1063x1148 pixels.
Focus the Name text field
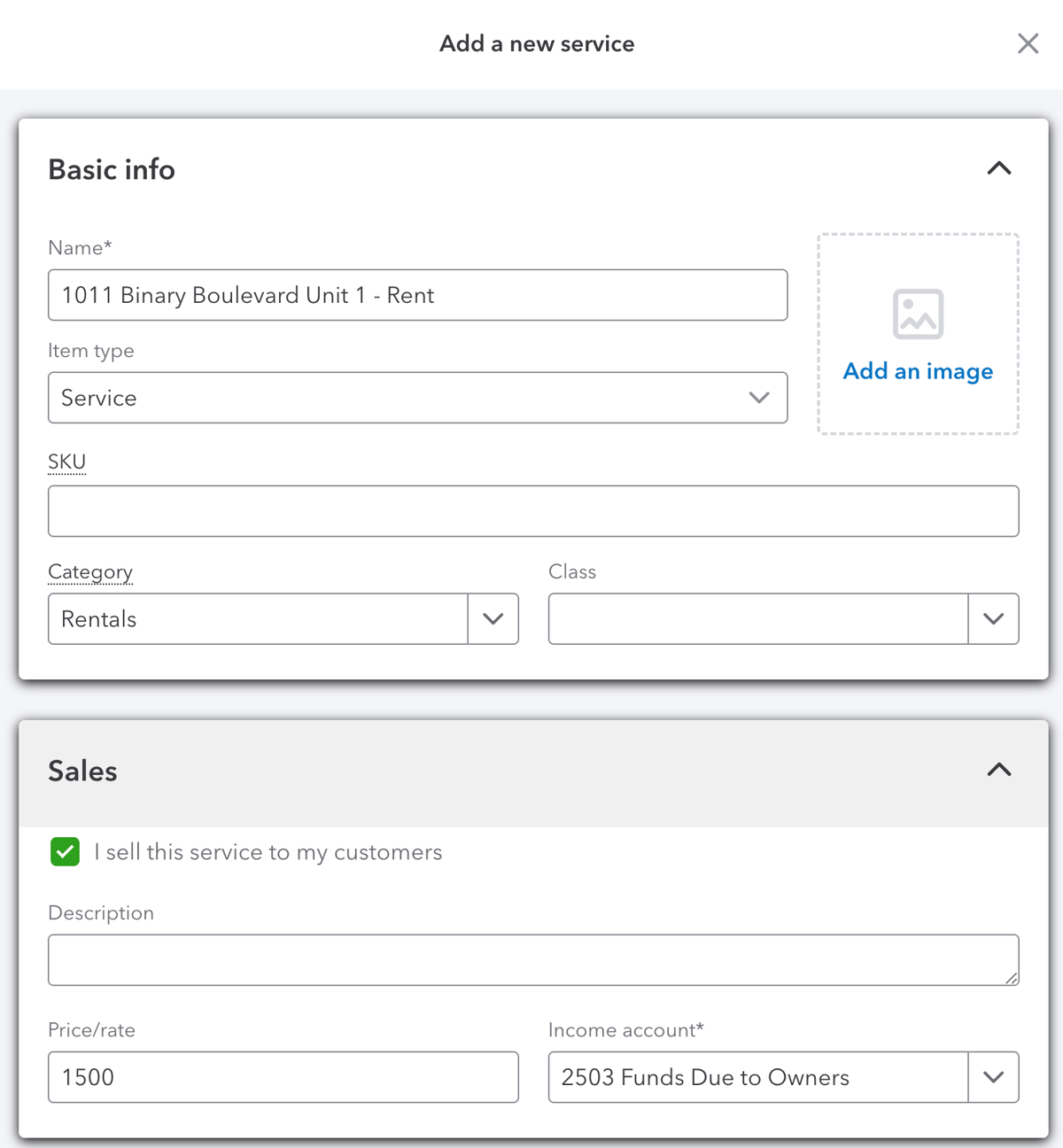coord(417,295)
